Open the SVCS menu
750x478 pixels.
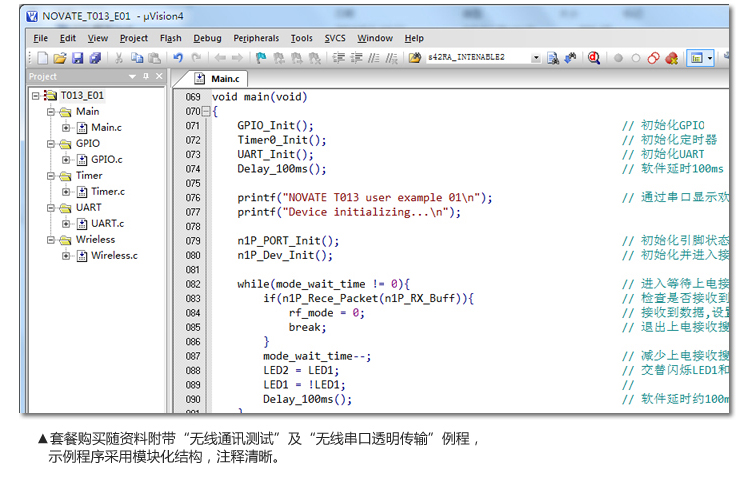[335, 38]
